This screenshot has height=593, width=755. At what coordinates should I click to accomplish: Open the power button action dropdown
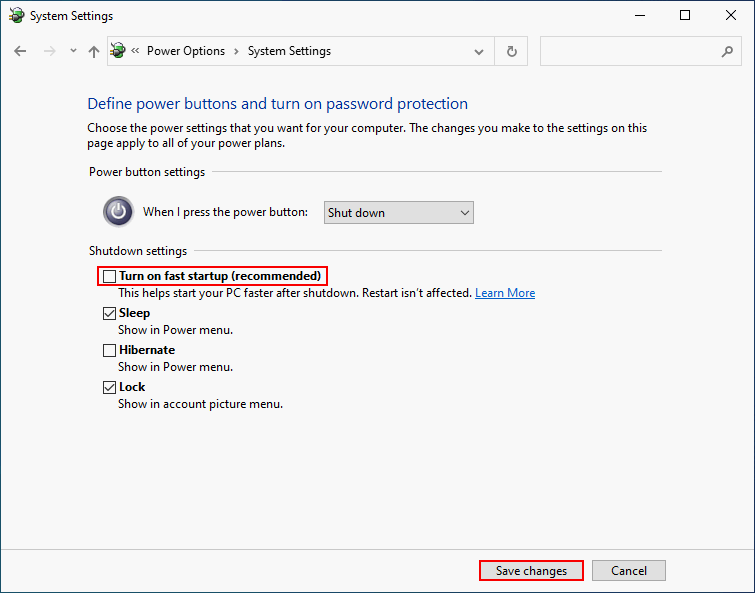pos(399,212)
